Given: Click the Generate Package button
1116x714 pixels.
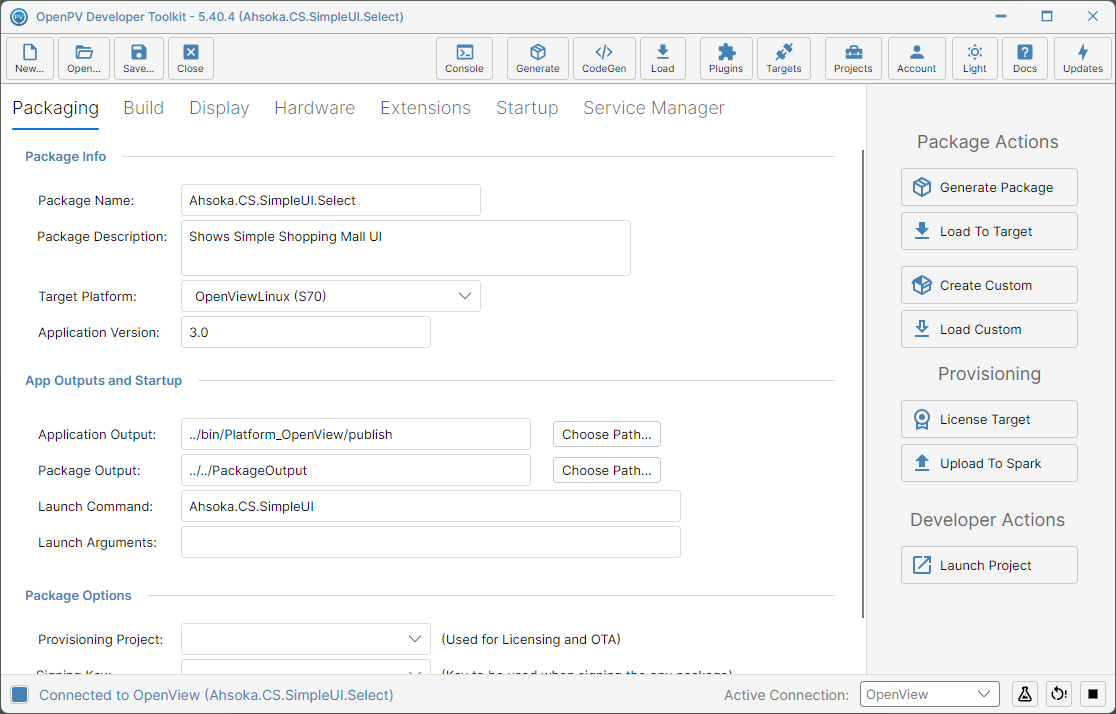Looking at the screenshot, I should point(989,187).
